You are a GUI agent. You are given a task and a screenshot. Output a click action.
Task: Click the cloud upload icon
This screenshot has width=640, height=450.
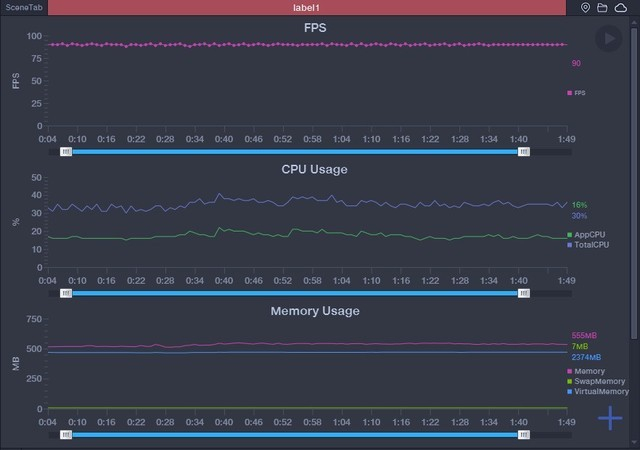coord(619,7)
